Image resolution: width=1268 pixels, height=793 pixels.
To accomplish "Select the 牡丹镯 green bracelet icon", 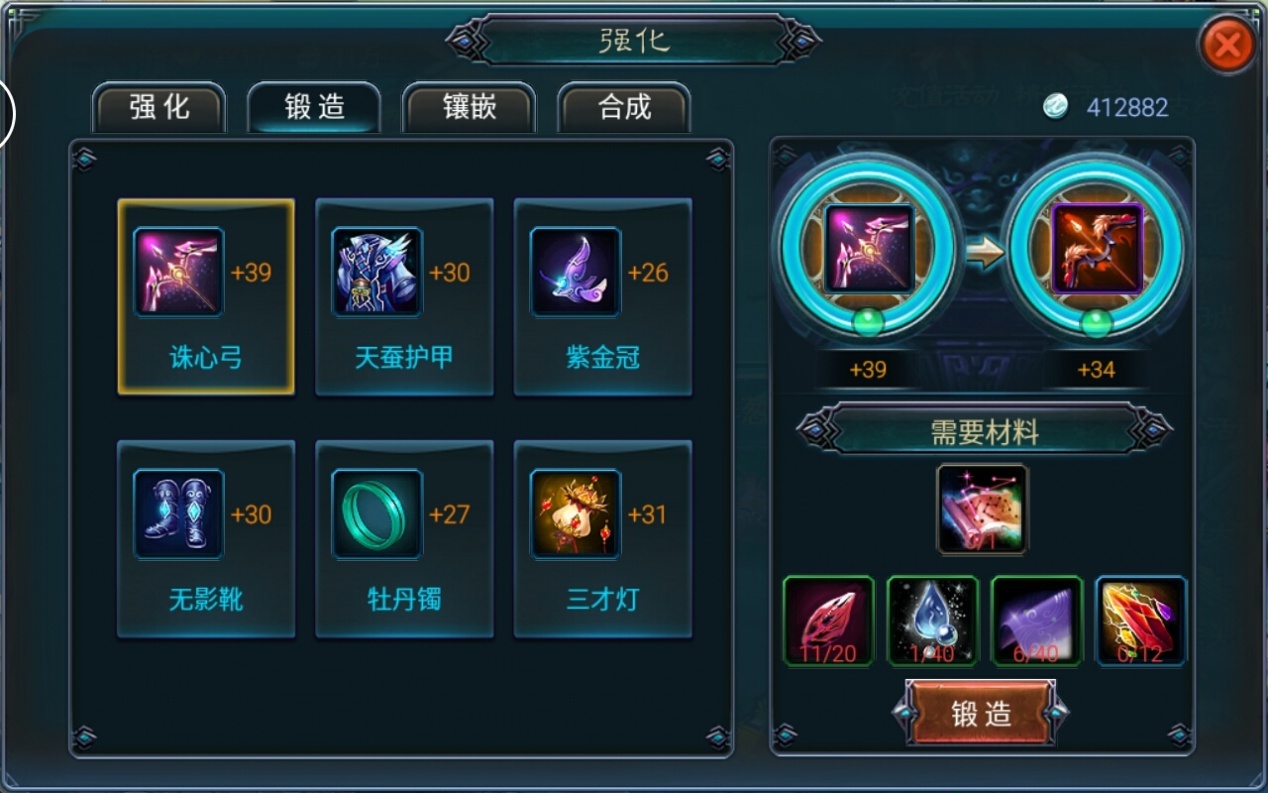I will [x=377, y=514].
